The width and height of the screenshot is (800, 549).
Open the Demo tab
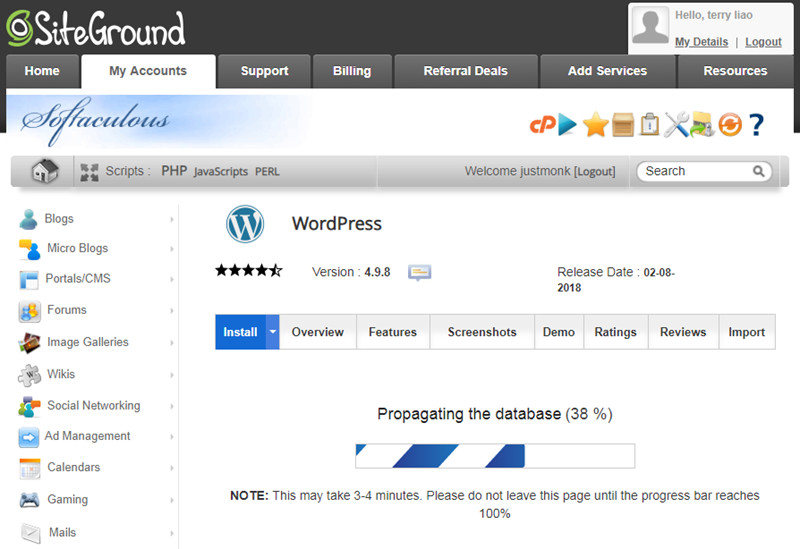(x=559, y=332)
